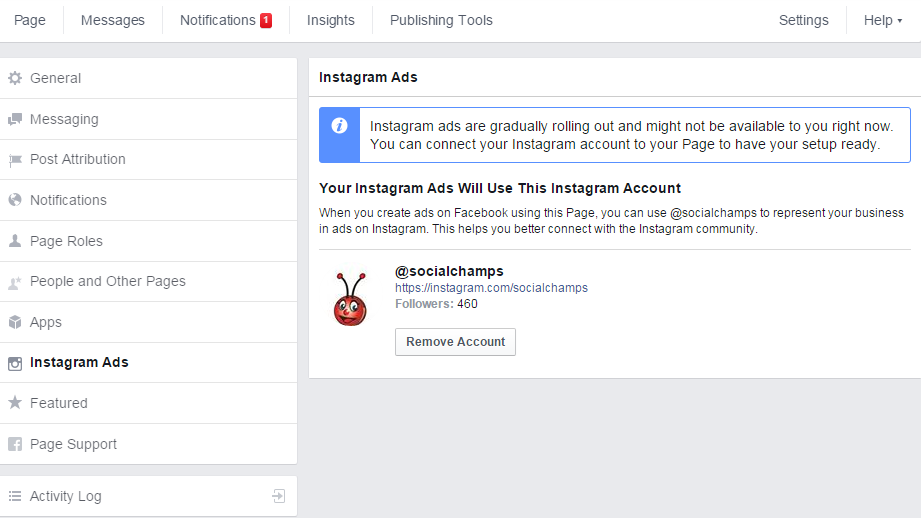Open Page Roles settings

pos(149,241)
